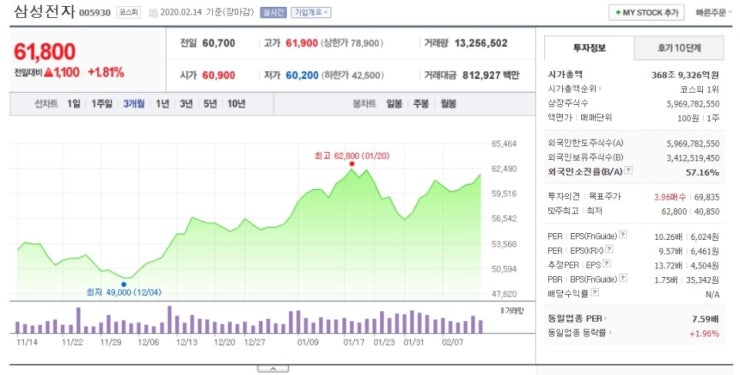
Task: Open help icon beside 외국인소진율(B/A)
Action: pos(628,171)
